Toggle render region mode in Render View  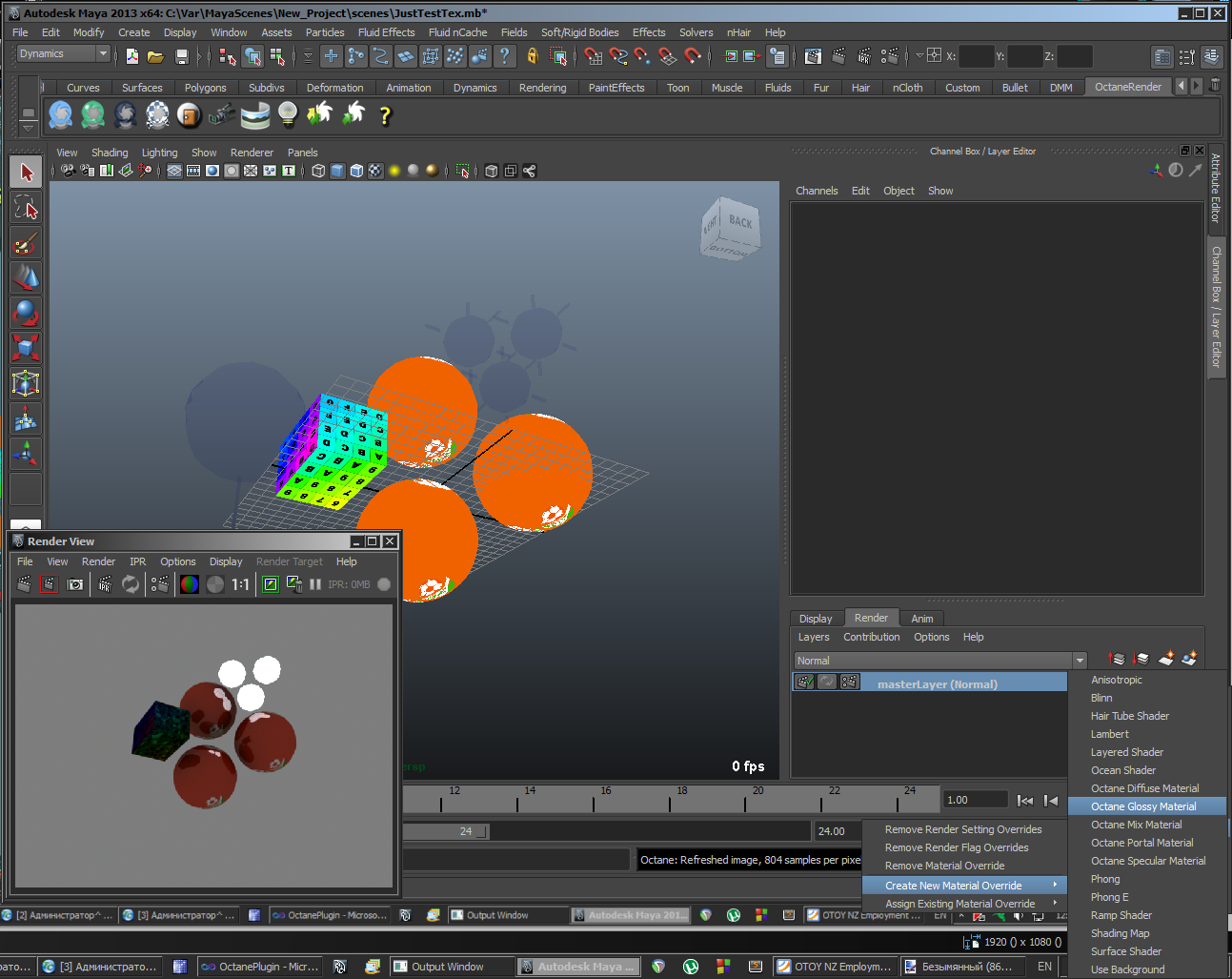50,584
